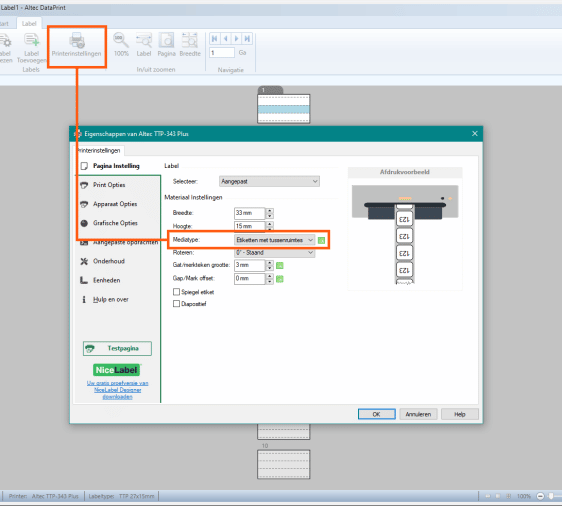Click the Testpagina button
The width and height of the screenshot is (562, 506).
(117, 348)
